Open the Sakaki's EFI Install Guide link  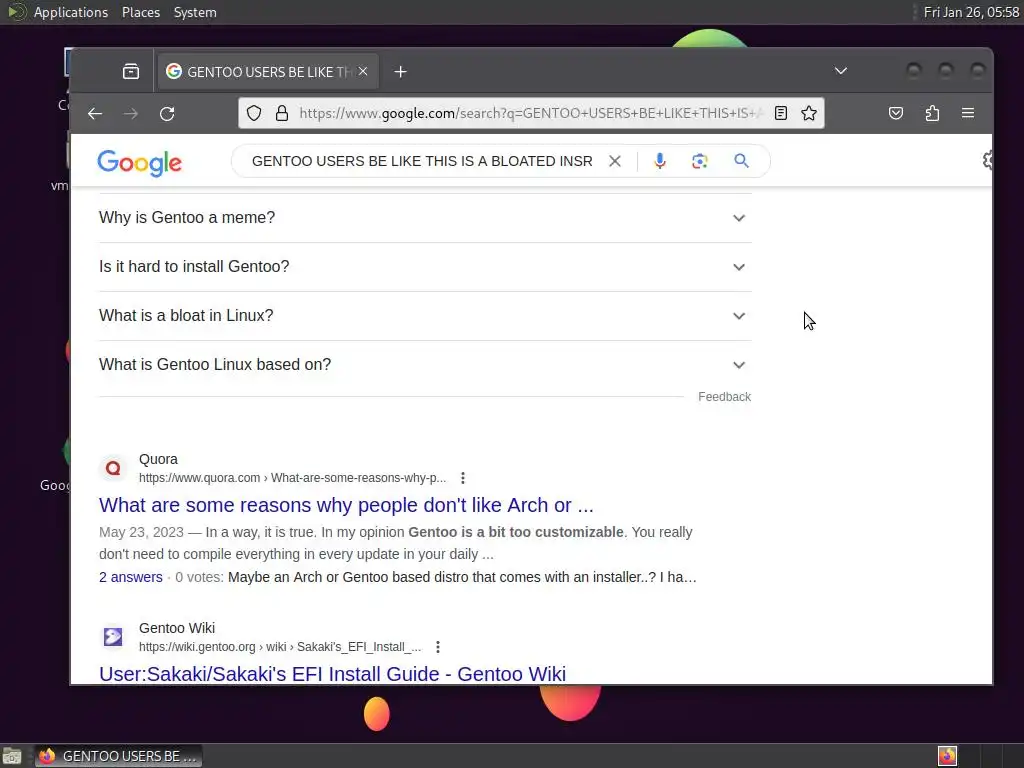pos(332,673)
